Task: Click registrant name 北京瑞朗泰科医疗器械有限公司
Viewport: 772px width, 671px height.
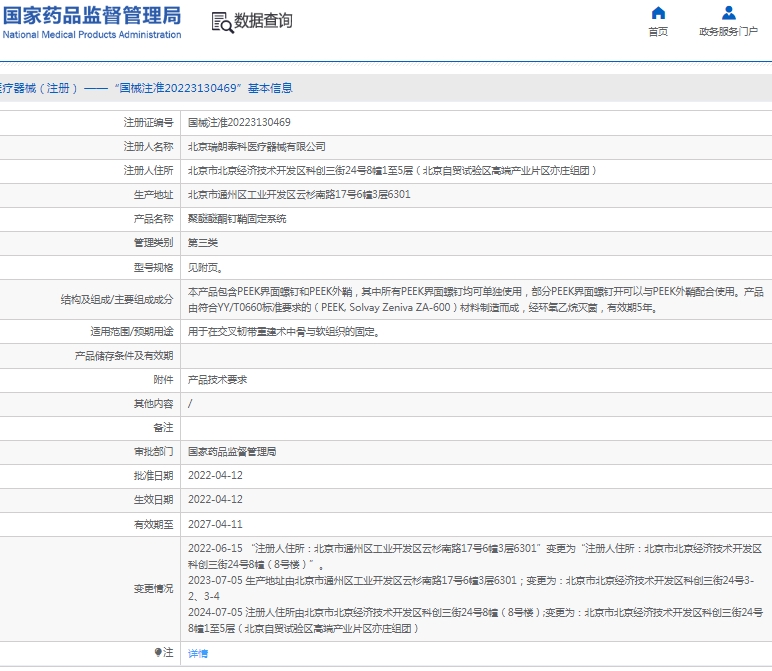Action: click(x=256, y=146)
